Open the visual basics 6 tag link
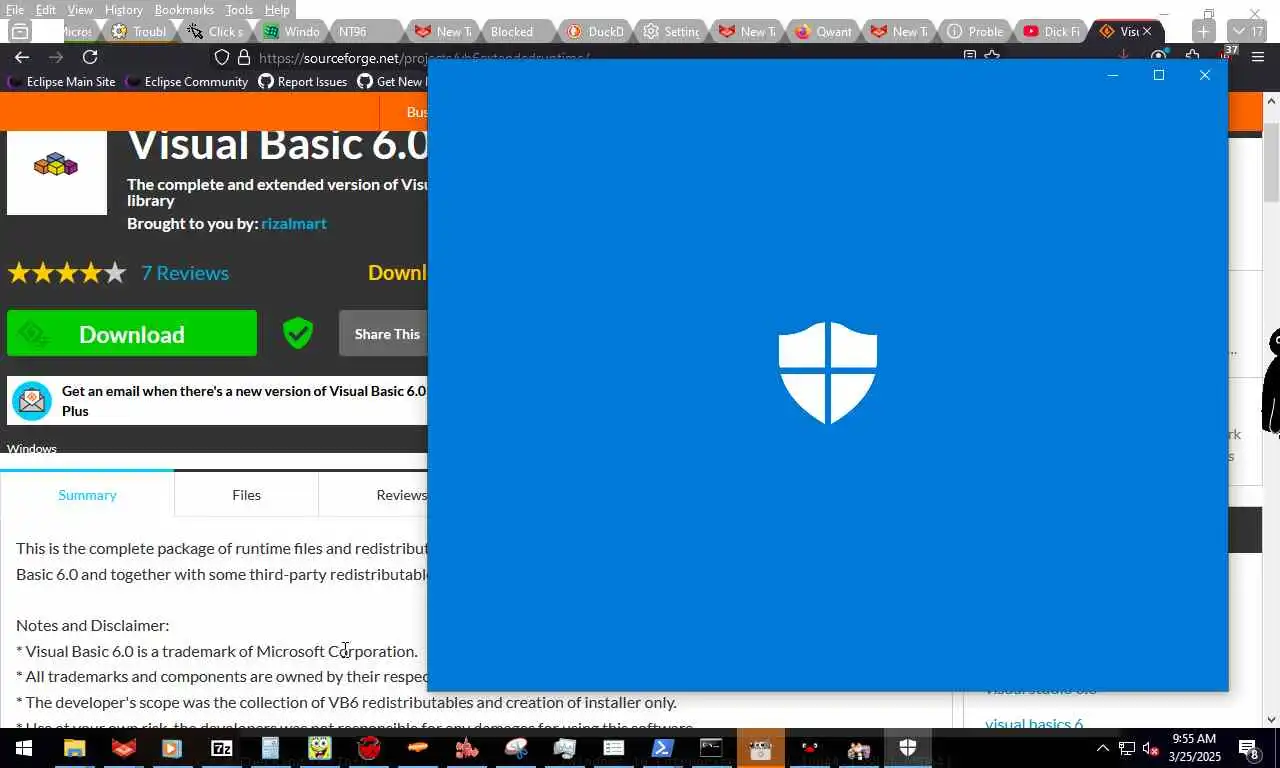Image resolution: width=1280 pixels, height=768 pixels. click(1034, 724)
